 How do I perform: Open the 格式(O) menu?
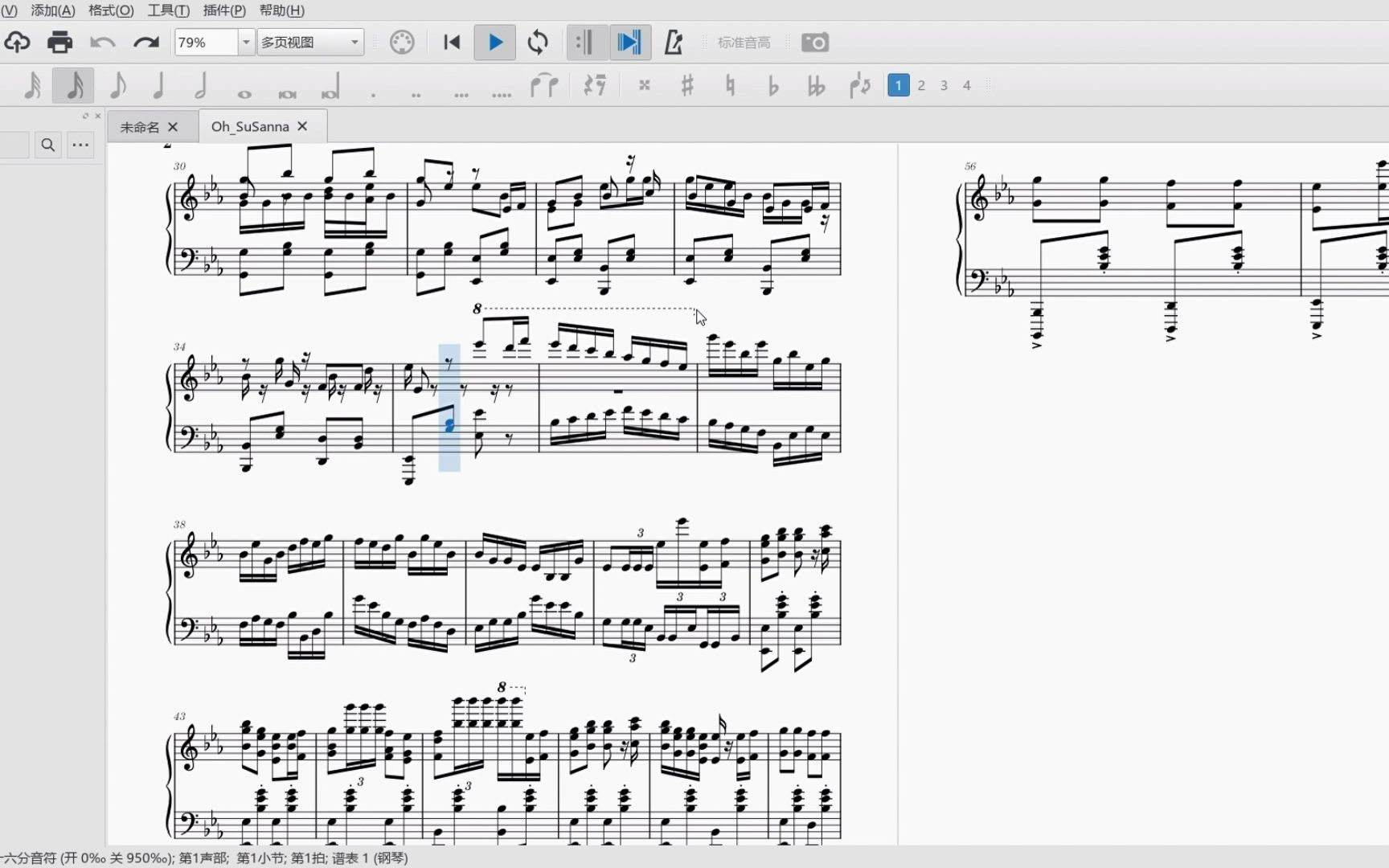pos(111,10)
